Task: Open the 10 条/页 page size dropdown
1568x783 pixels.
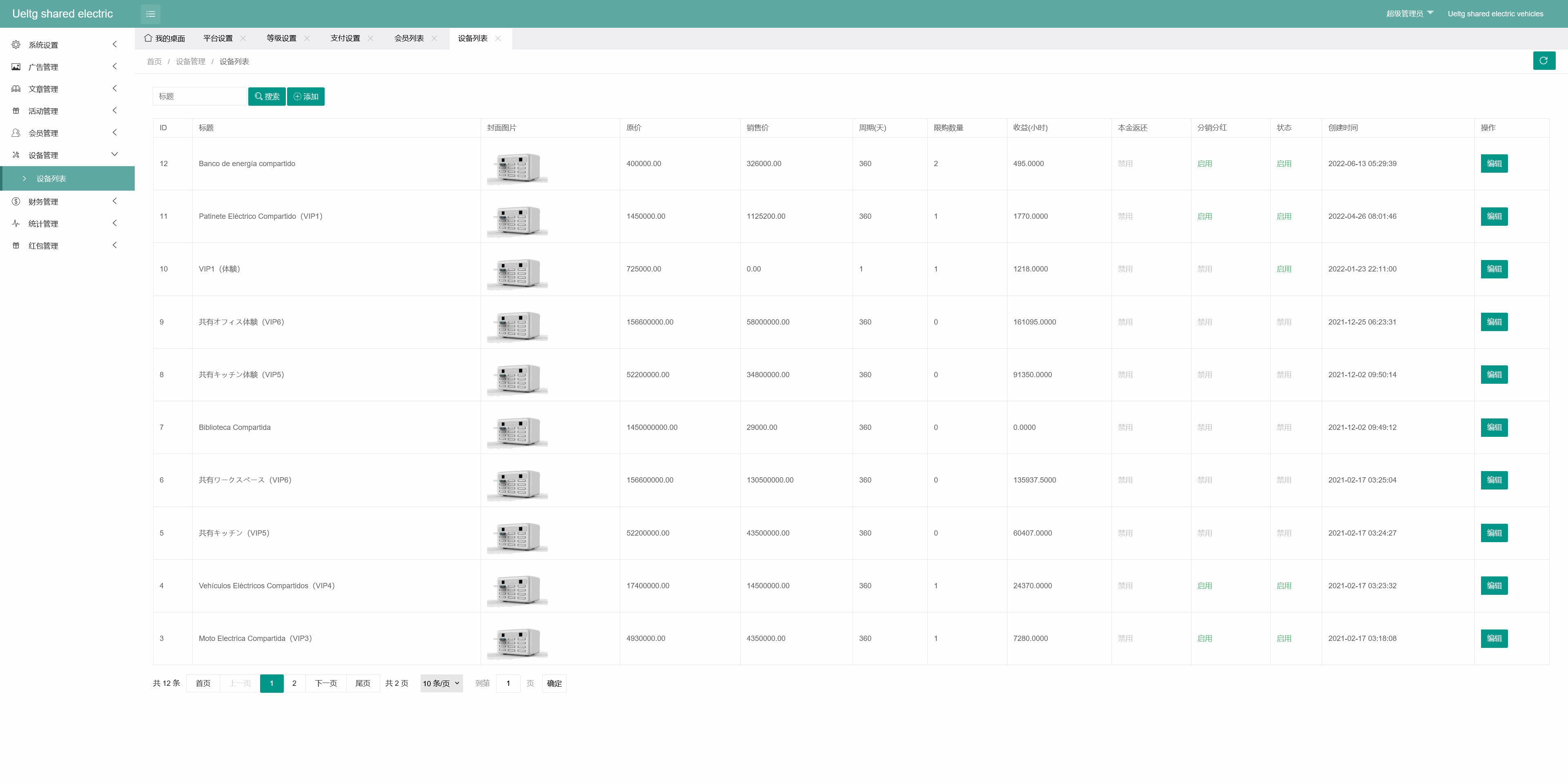Action: tap(441, 683)
